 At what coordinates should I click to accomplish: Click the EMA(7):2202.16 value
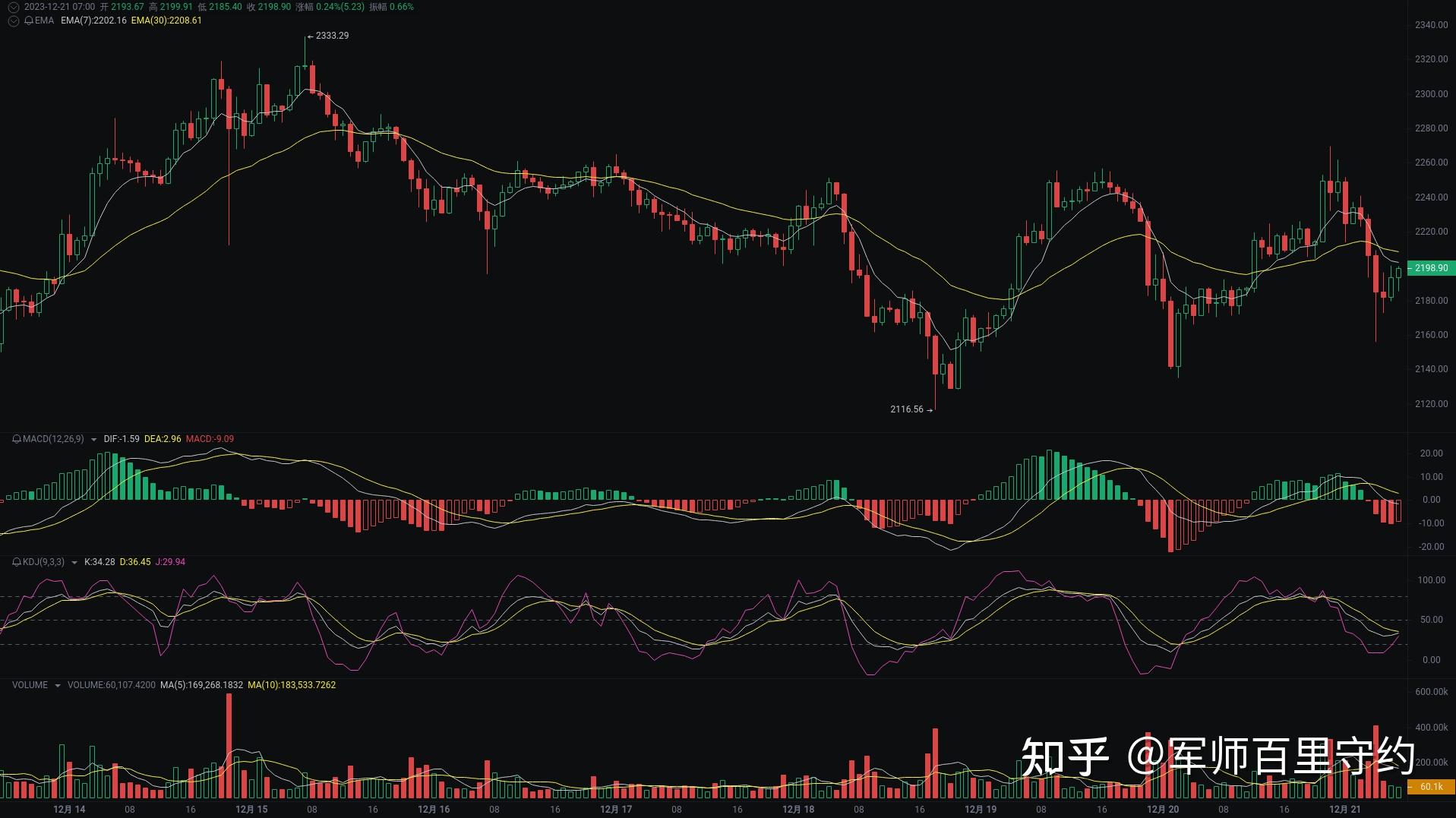click(93, 21)
